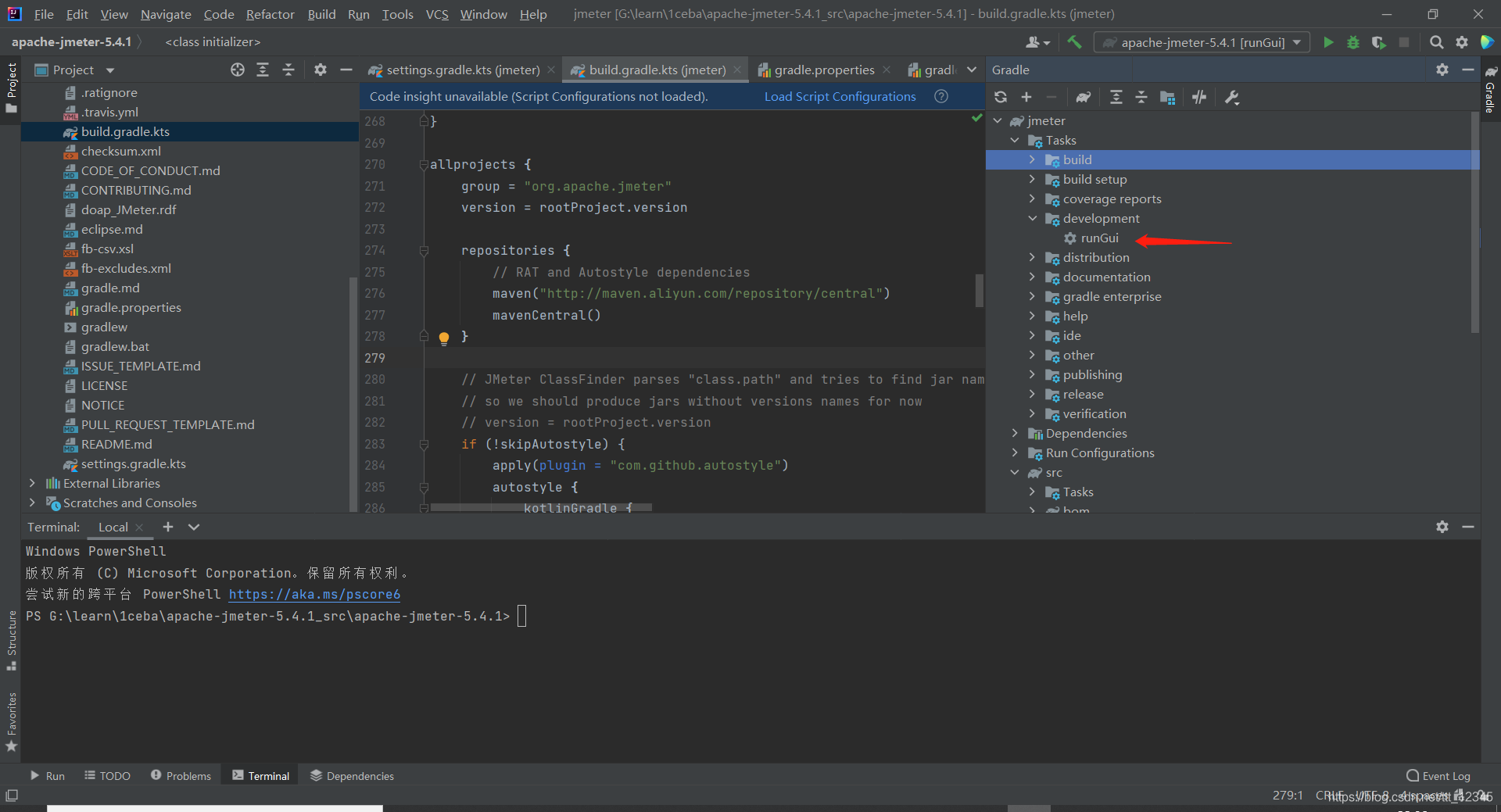Open the help icon in script notification bar

941,96
